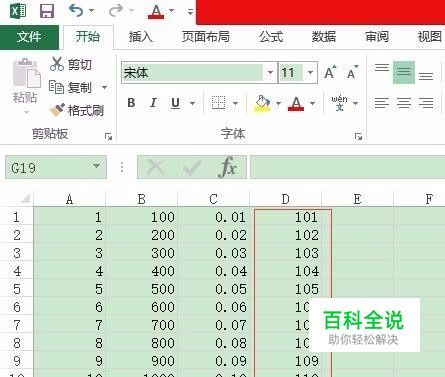Expand the font size dropdown

point(310,72)
